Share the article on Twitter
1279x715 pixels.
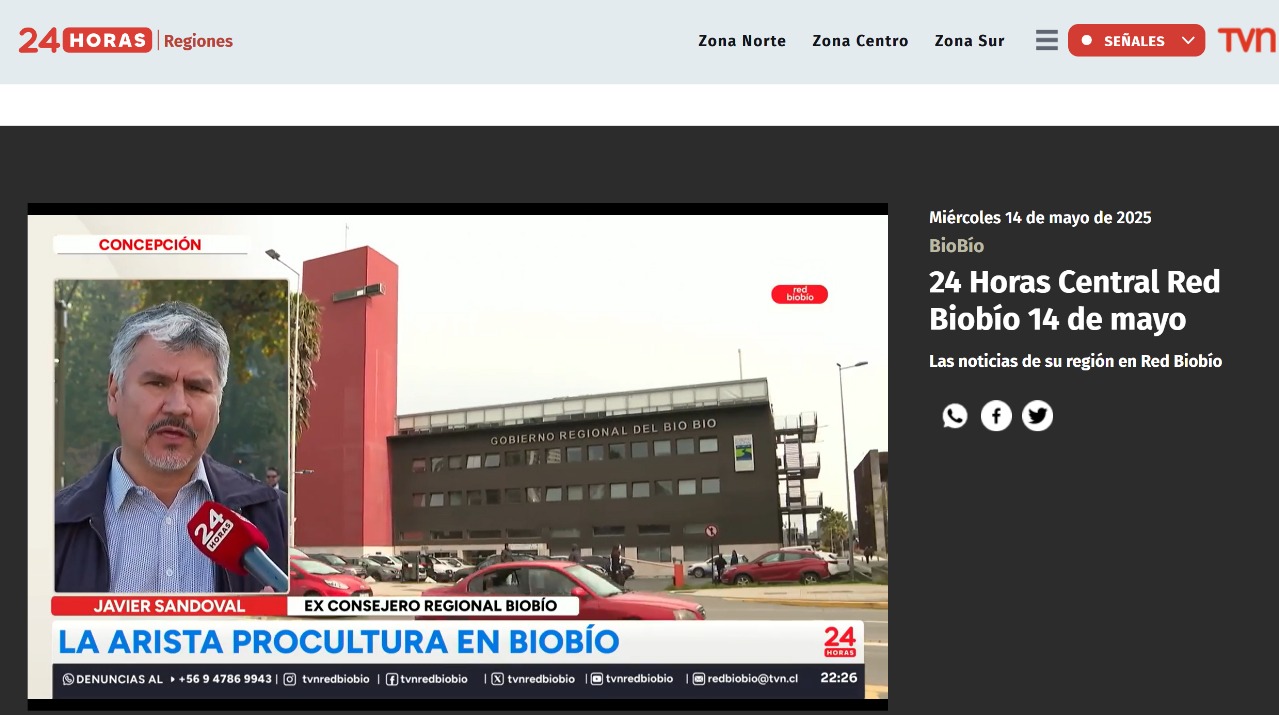point(1037,416)
